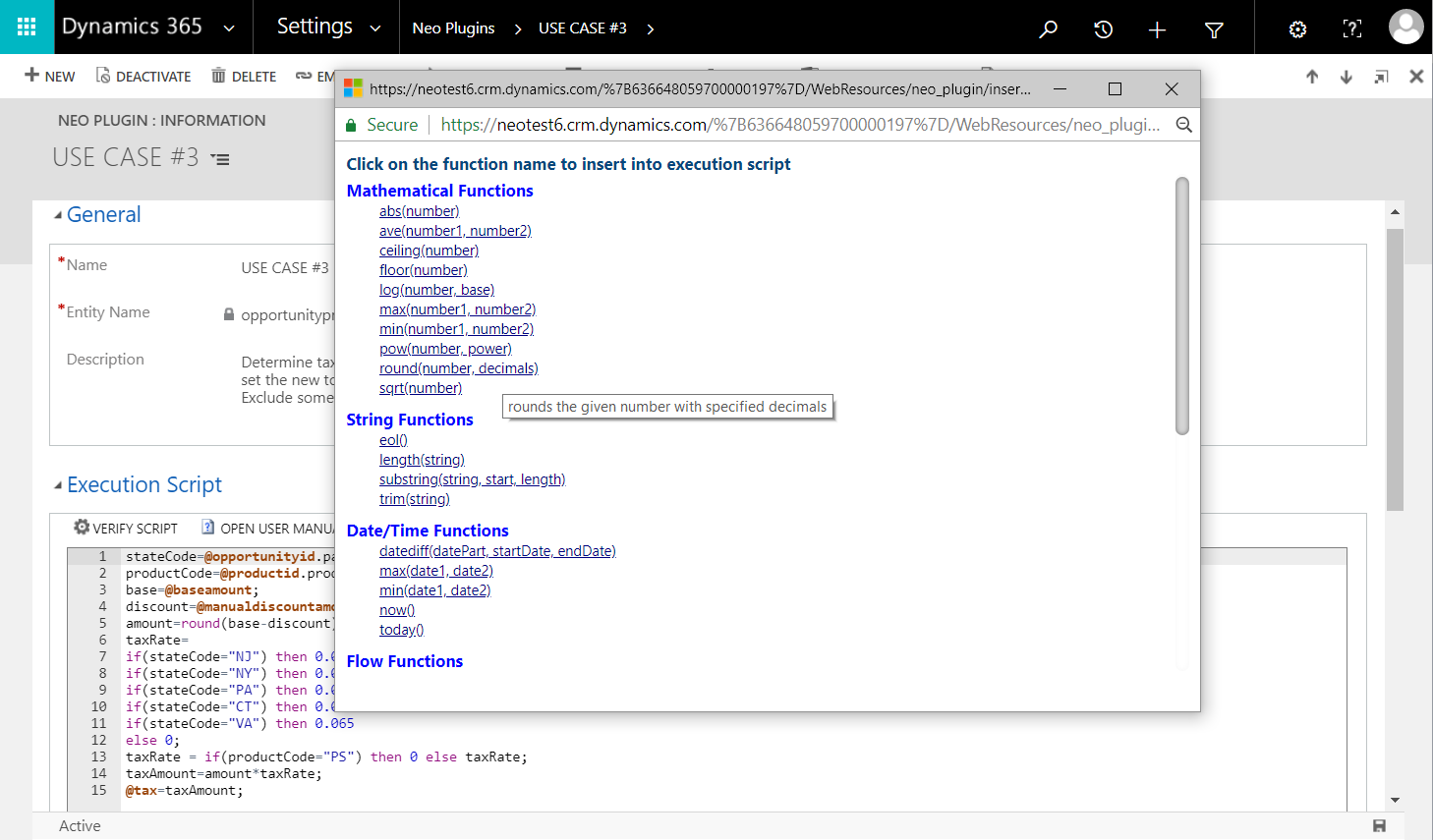Go to next record down arrow

coord(1347,77)
